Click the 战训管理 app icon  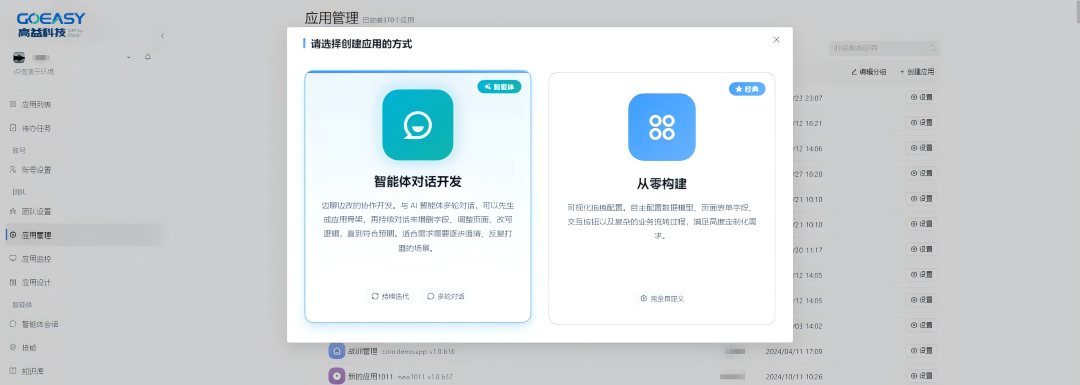[336, 351]
